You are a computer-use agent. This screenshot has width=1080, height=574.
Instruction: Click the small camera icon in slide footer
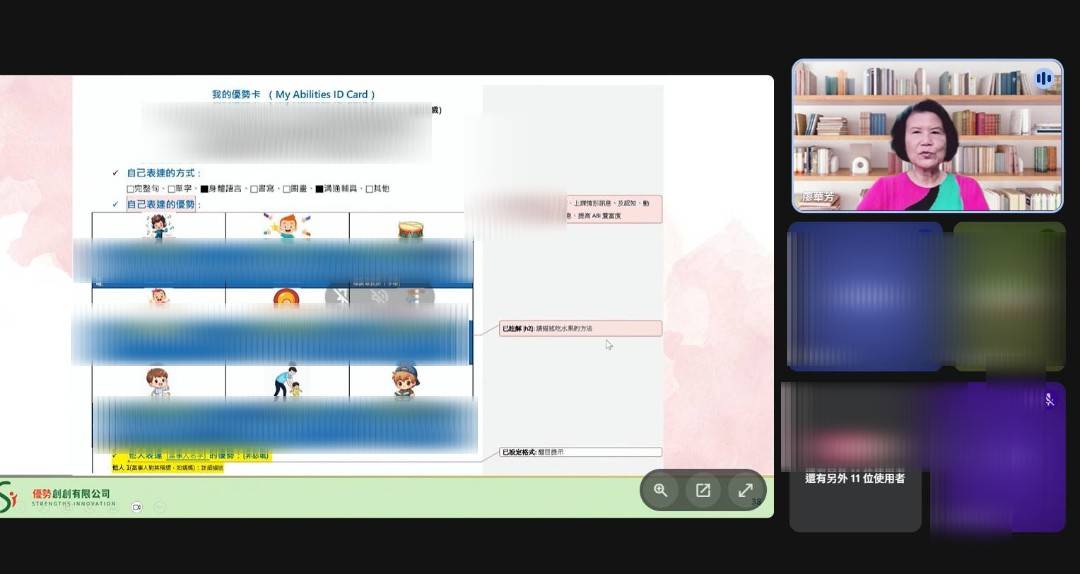pos(136,507)
